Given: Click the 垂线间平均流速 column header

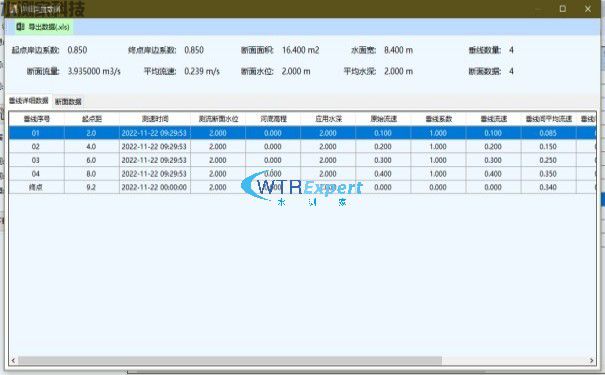Looking at the screenshot, I should click(549, 119).
